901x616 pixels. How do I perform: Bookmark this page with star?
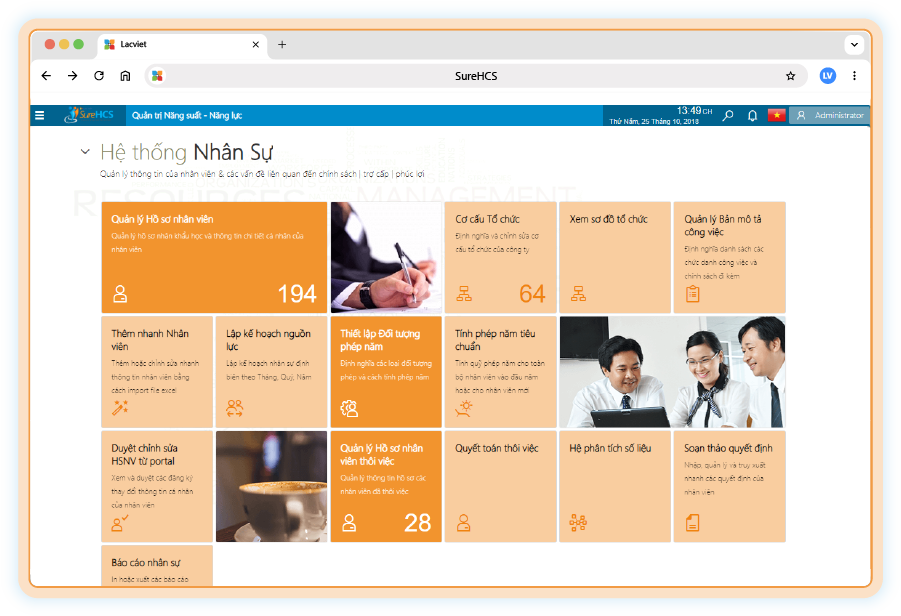791,76
